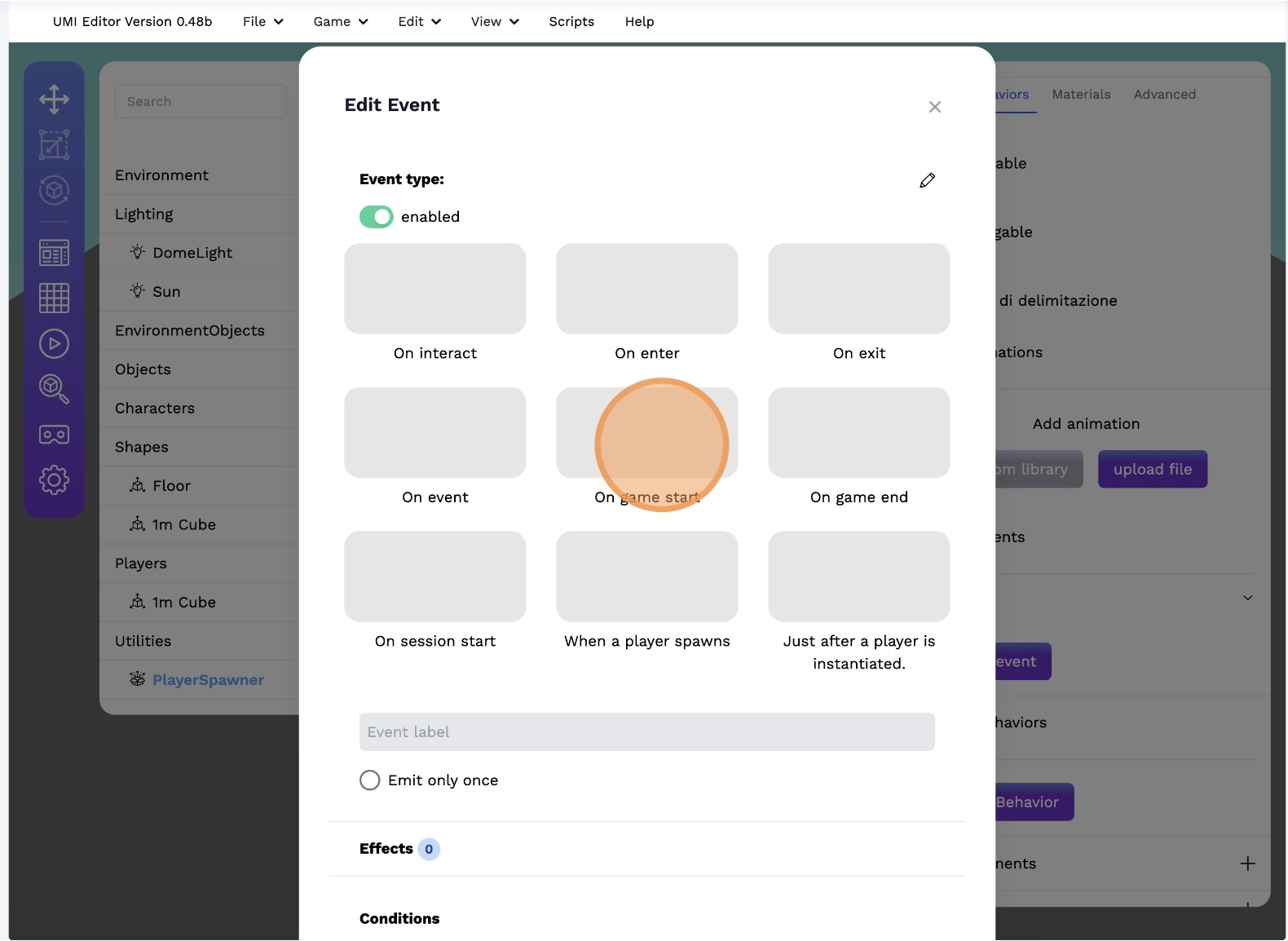Select the Rotate object tool
Screen dimensions: 1288x941
54,191
